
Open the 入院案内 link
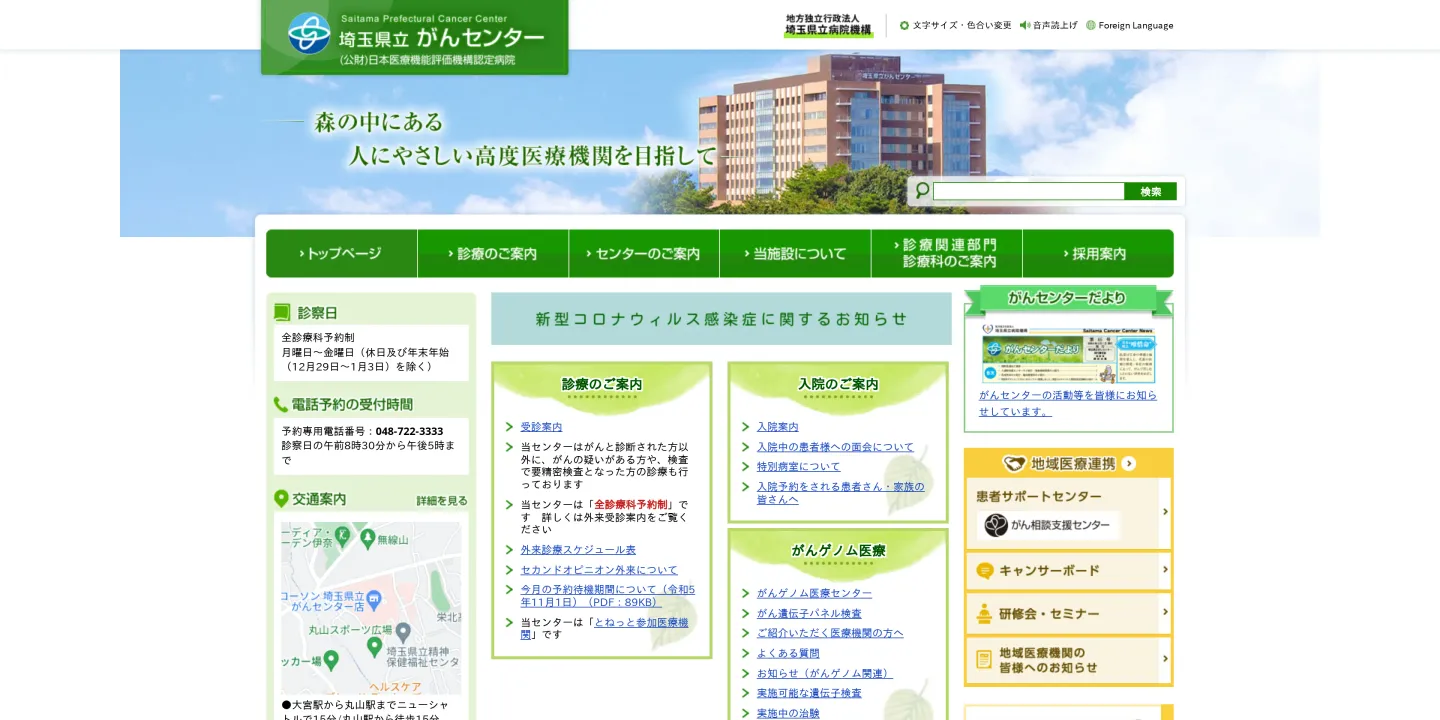[x=777, y=427]
